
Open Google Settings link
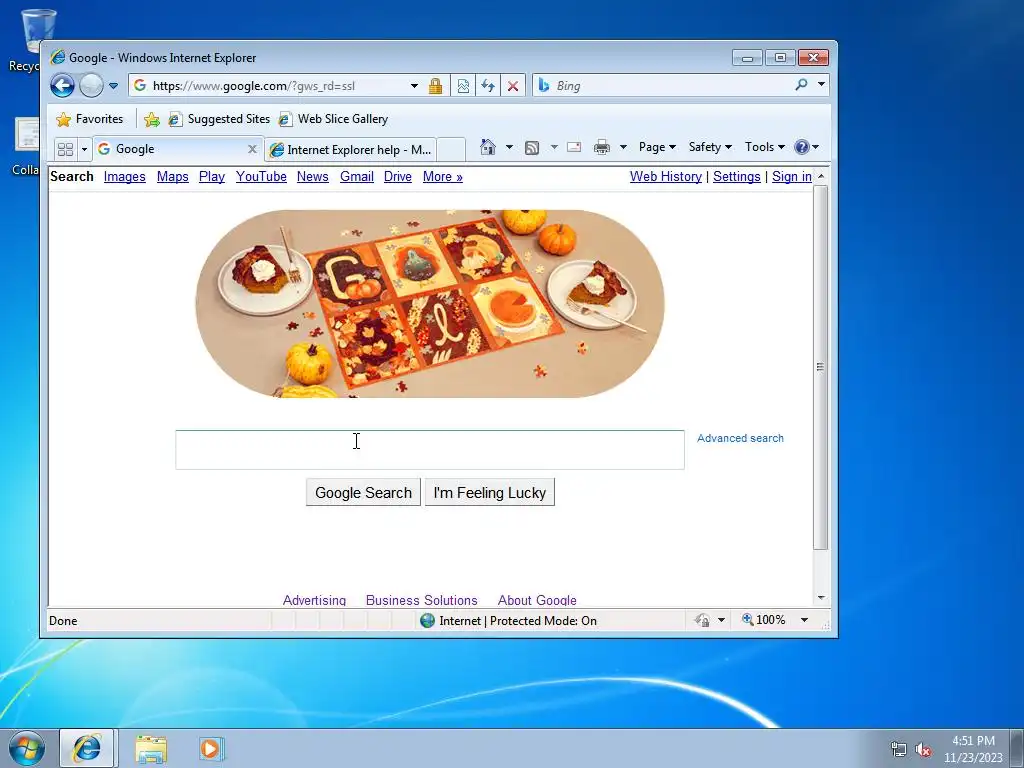pos(737,177)
